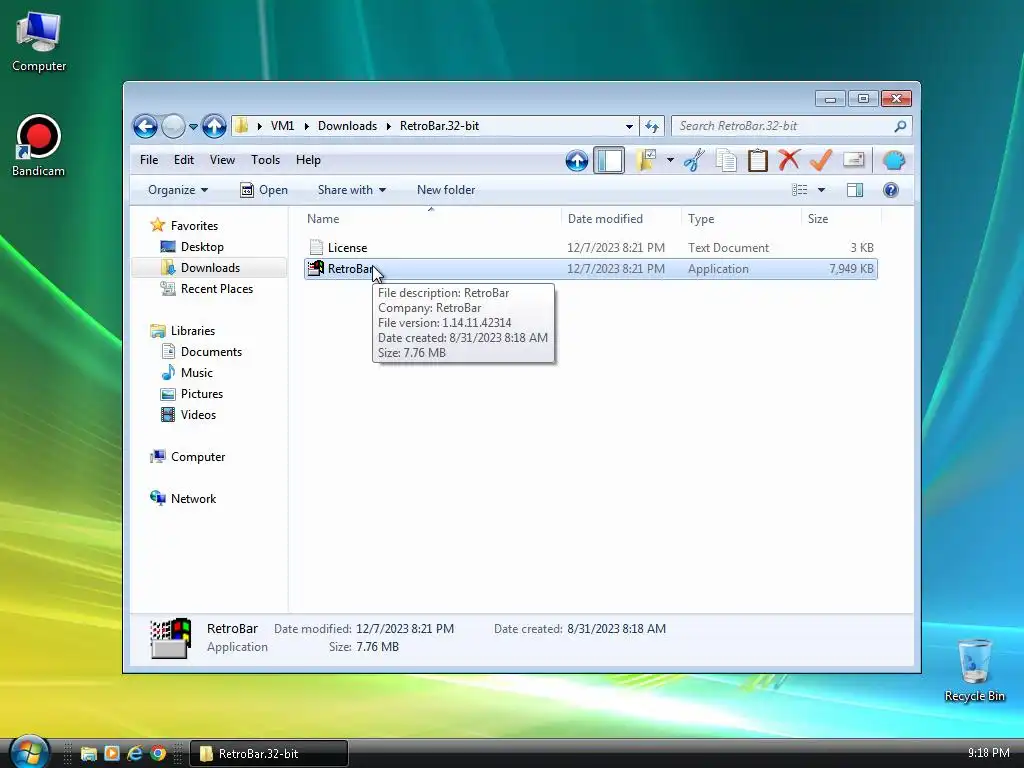1024x768 pixels.
Task: Click Libraries in the navigation pane
Action: coord(193,331)
